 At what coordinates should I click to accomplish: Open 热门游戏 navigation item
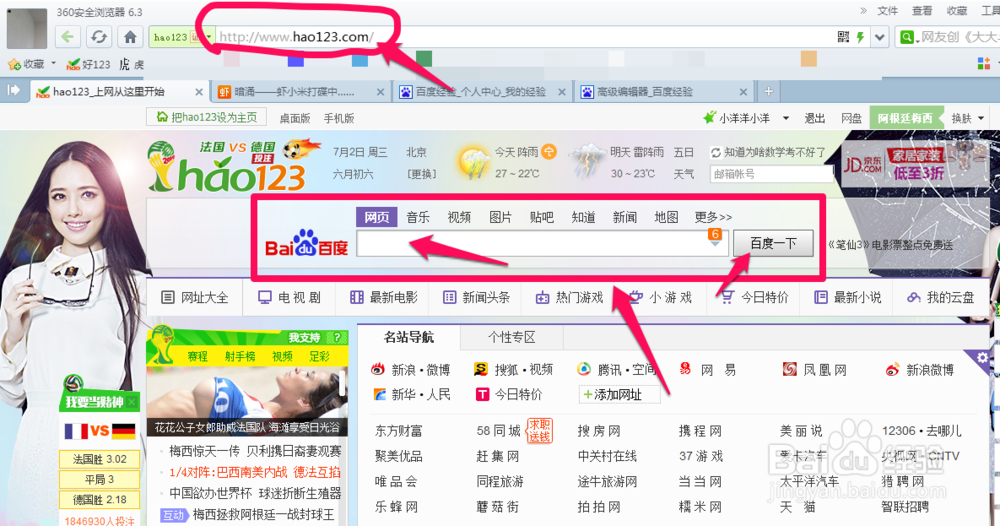click(x=570, y=297)
